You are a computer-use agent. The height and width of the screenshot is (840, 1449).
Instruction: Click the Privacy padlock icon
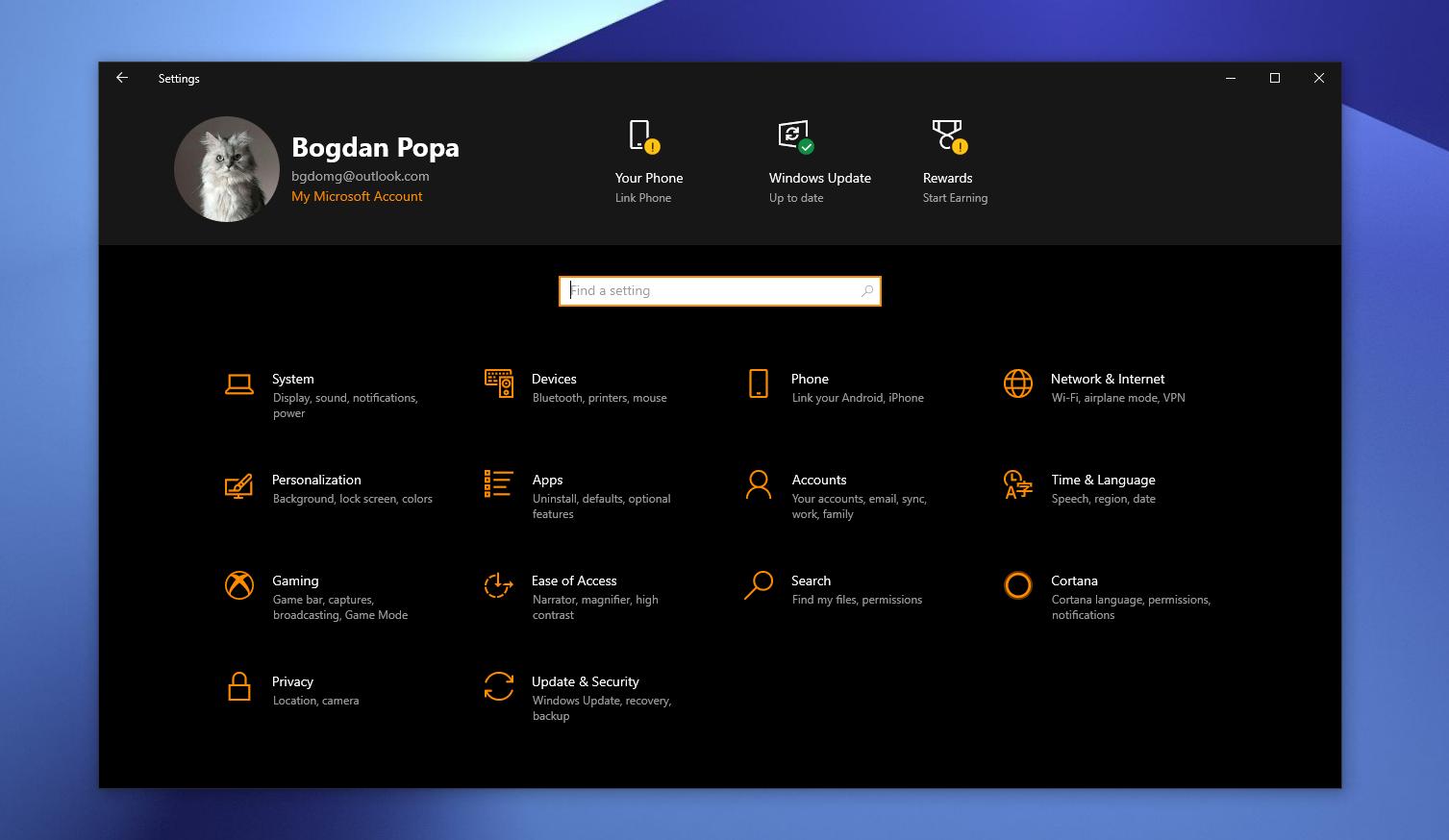pyautogui.click(x=239, y=686)
